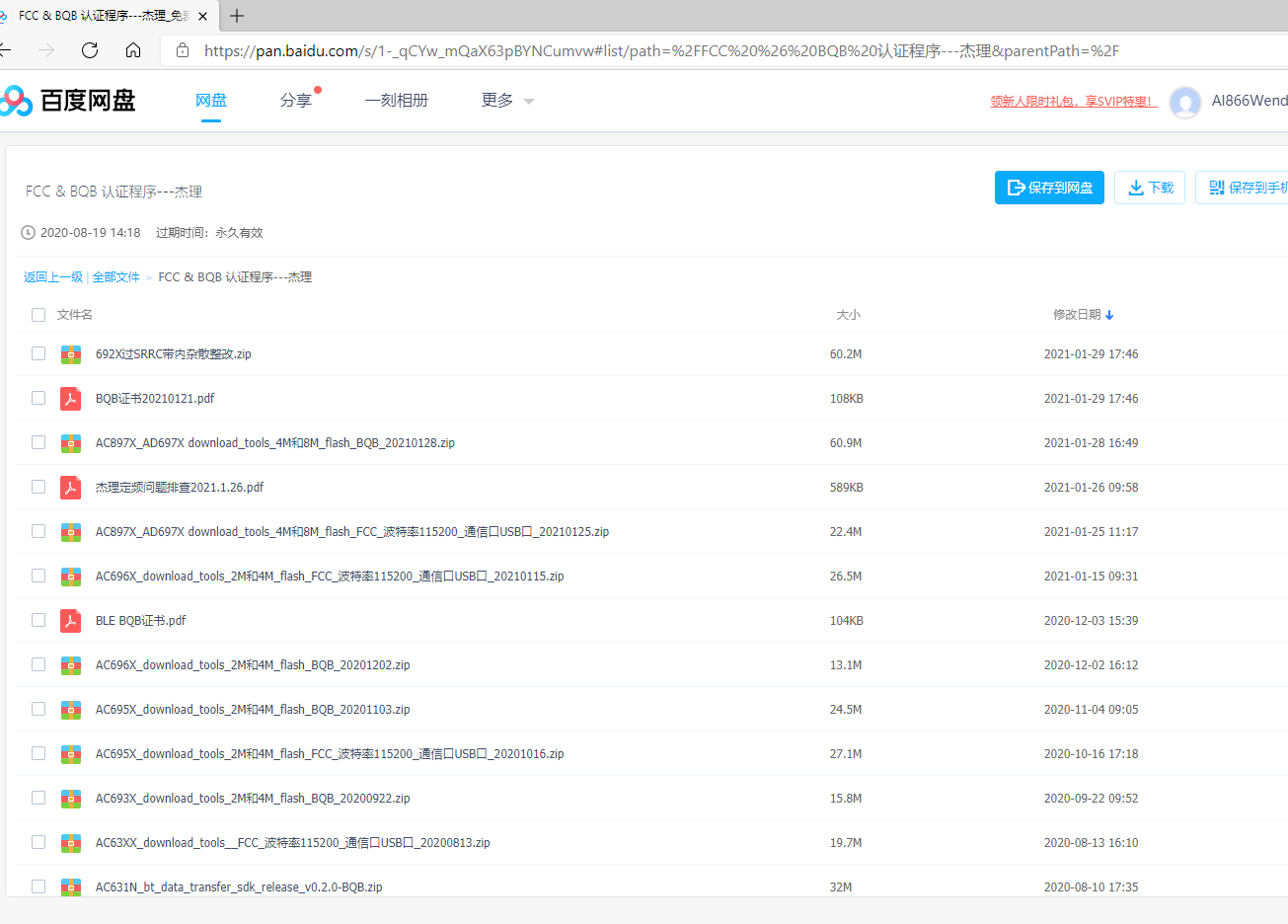
Task: Follow the 领新人限时礼包 SVIP promo link
Action: coord(1074,102)
